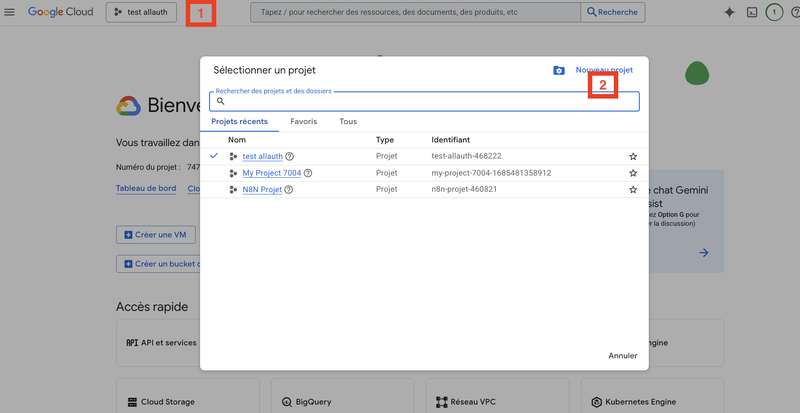Click the Créer un bucket button
Viewport: 800px width, 413px height.
[x=158, y=264]
